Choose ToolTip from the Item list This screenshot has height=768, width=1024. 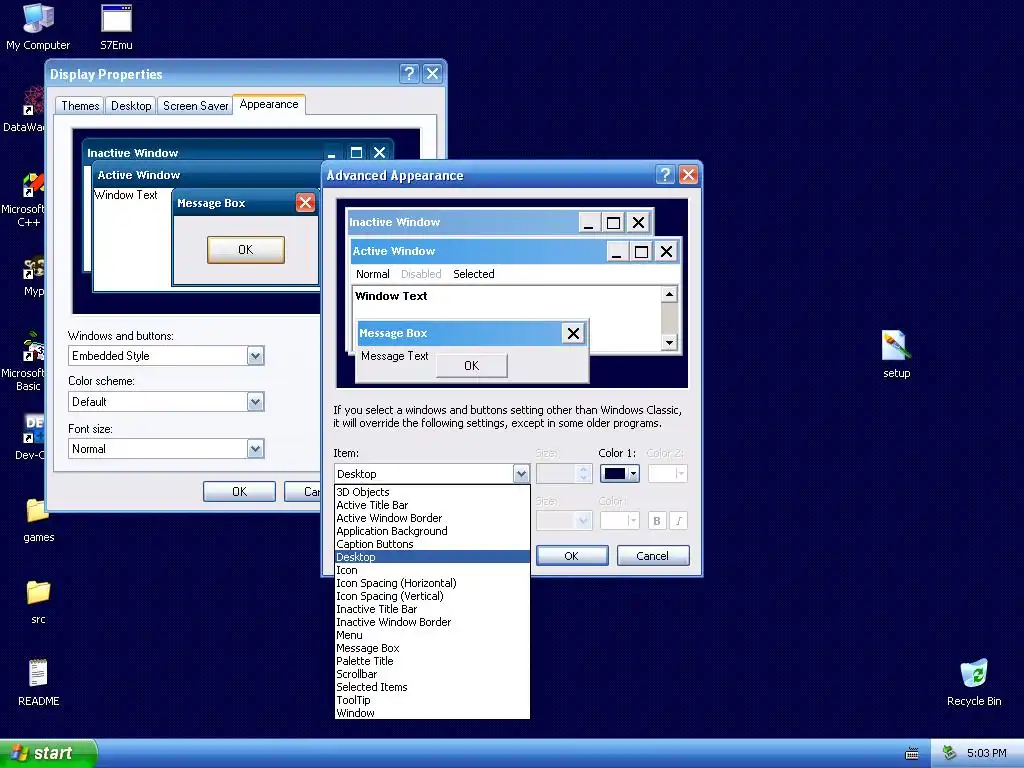tap(432, 700)
